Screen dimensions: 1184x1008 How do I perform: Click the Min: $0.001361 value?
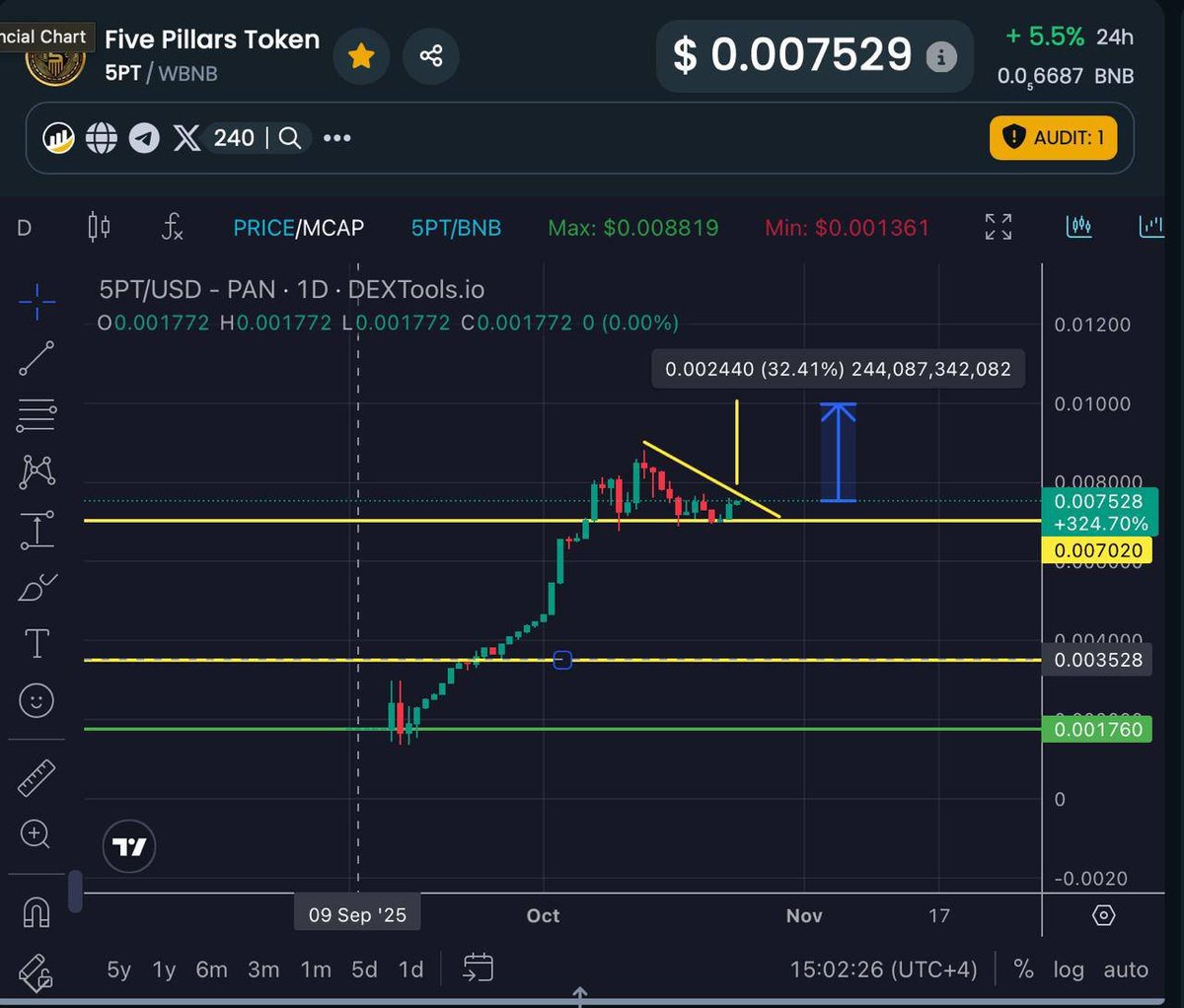[x=847, y=228]
